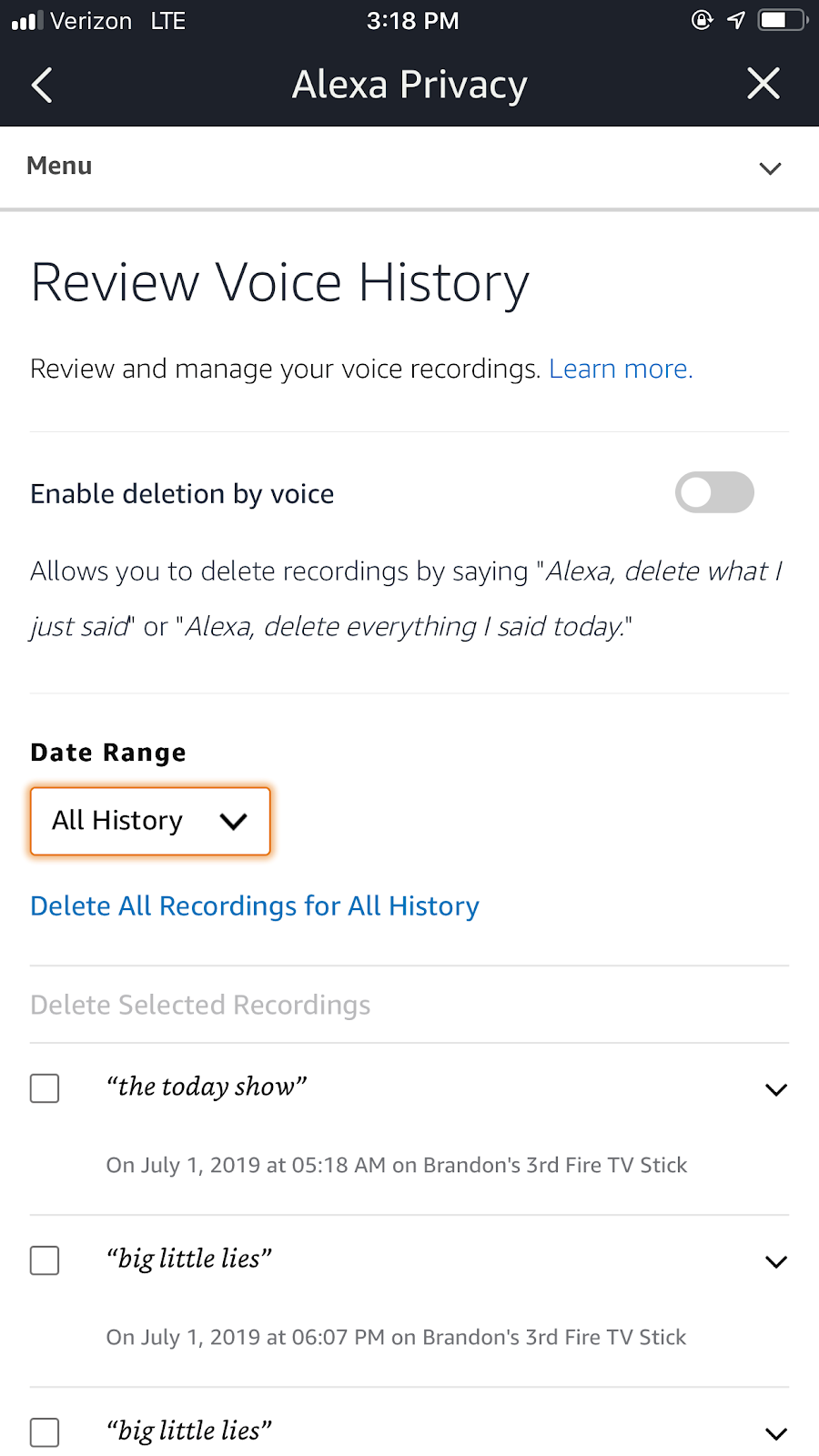
Task: Open the Learn more link
Action: pyautogui.click(x=621, y=369)
